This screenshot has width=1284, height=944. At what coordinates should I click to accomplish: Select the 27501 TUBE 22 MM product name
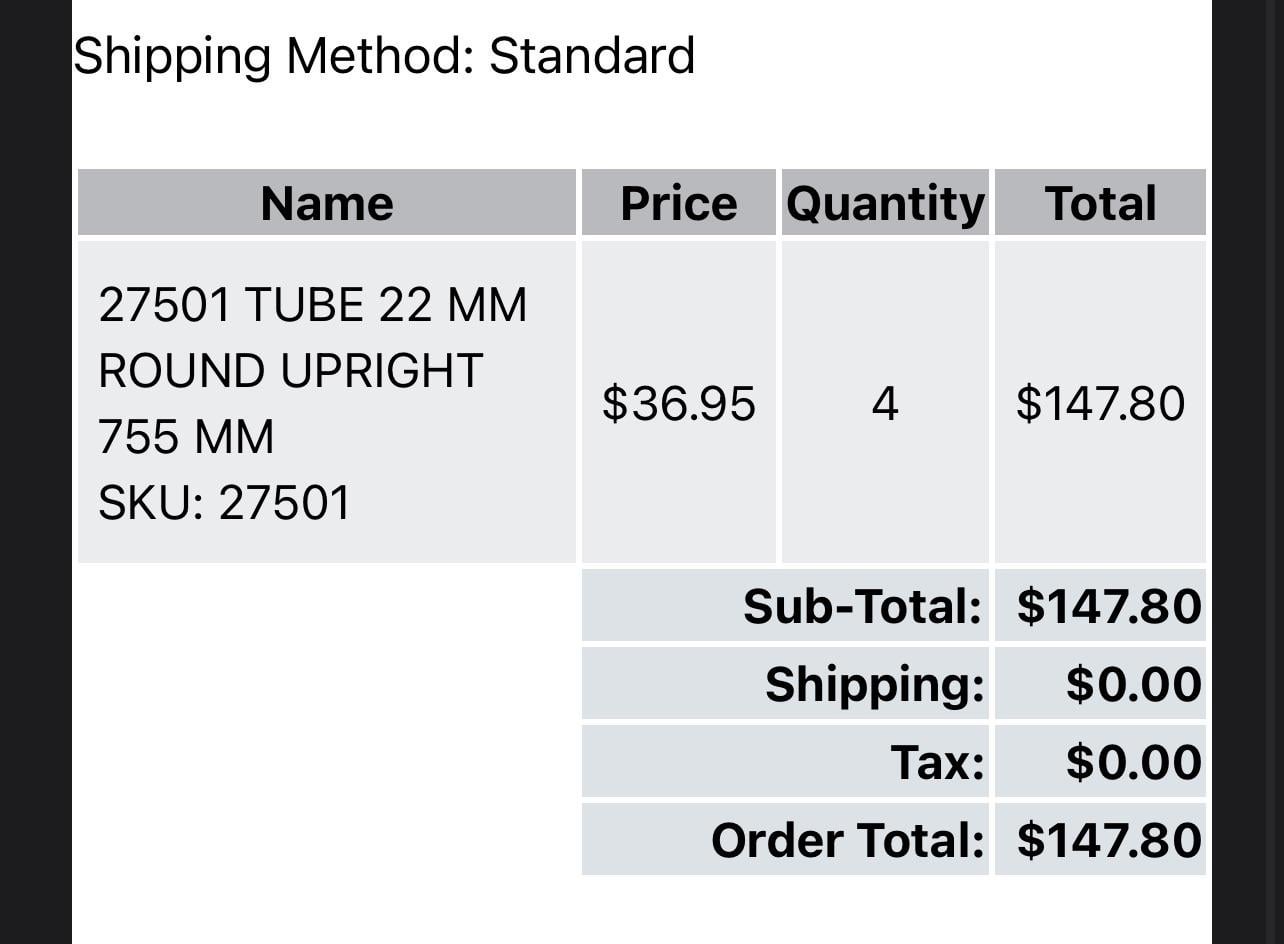(x=312, y=305)
